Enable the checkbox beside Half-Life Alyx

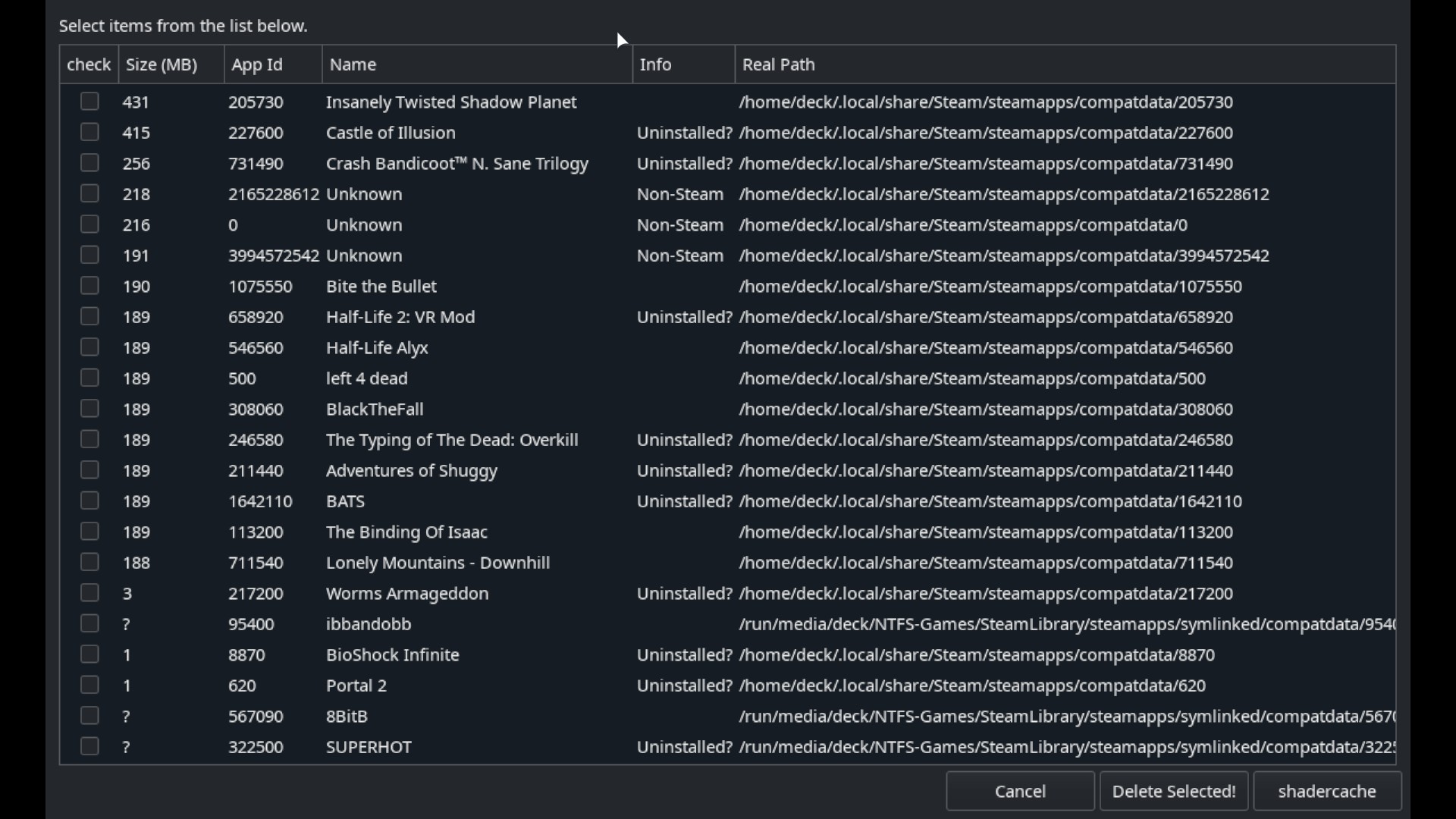[89, 347]
